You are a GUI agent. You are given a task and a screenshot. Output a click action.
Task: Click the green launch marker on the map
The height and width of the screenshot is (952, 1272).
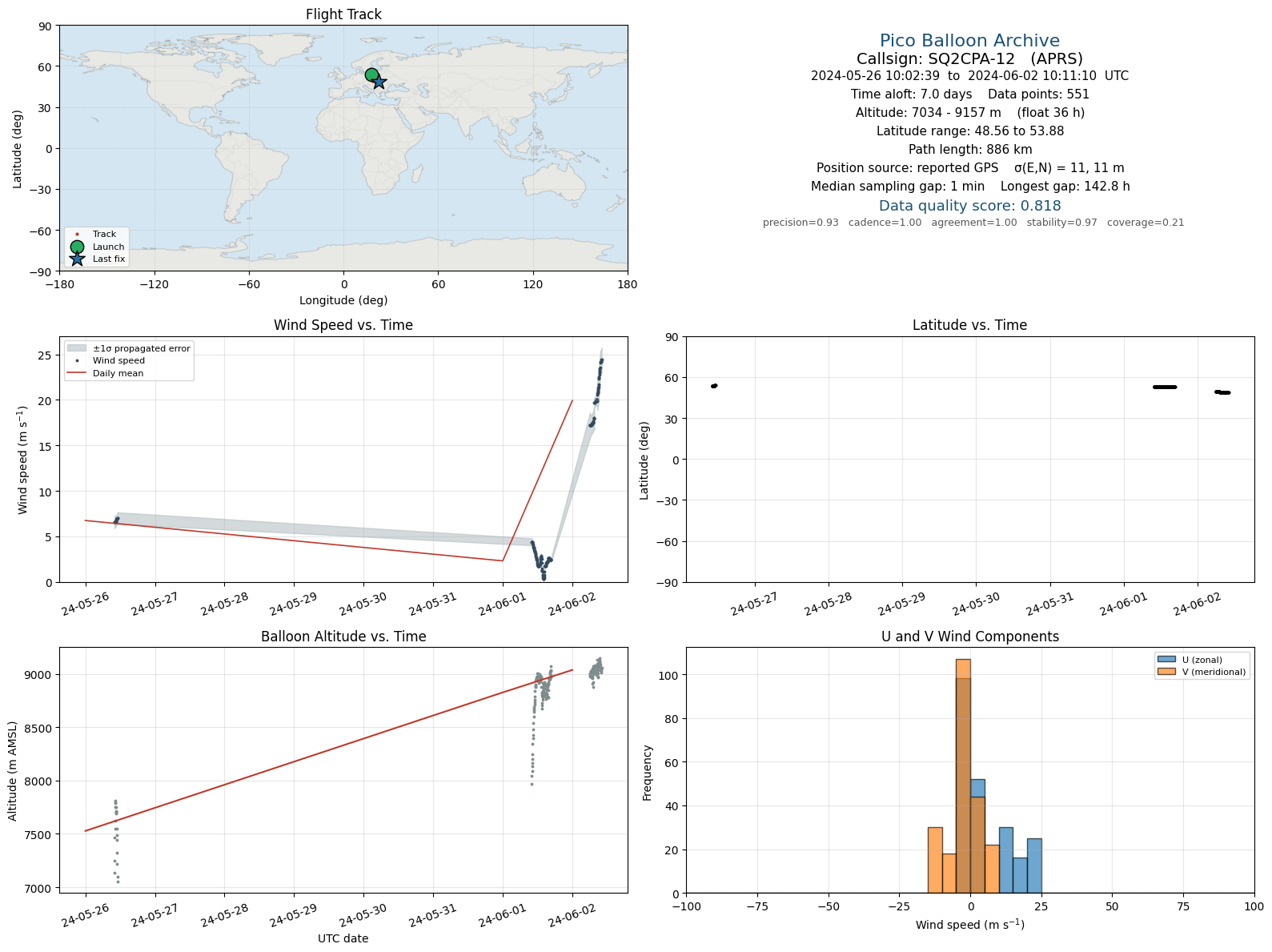click(371, 75)
